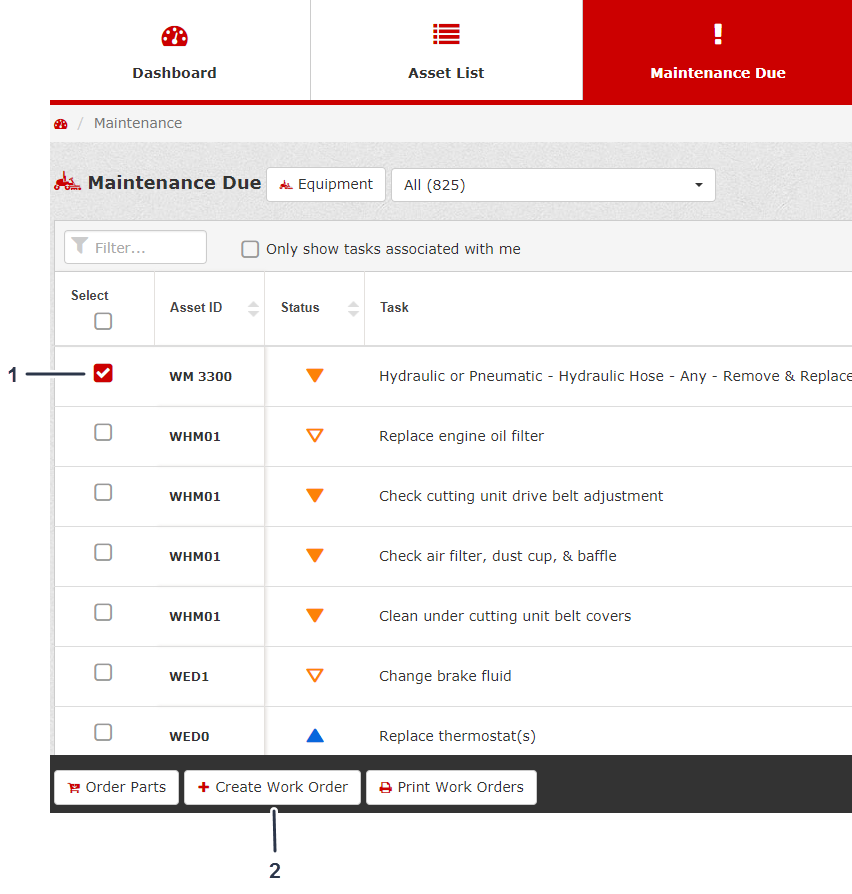Click outlined orange triangle for Change brake fluid
This screenshot has width=852, height=894.
(x=315, y=676)
